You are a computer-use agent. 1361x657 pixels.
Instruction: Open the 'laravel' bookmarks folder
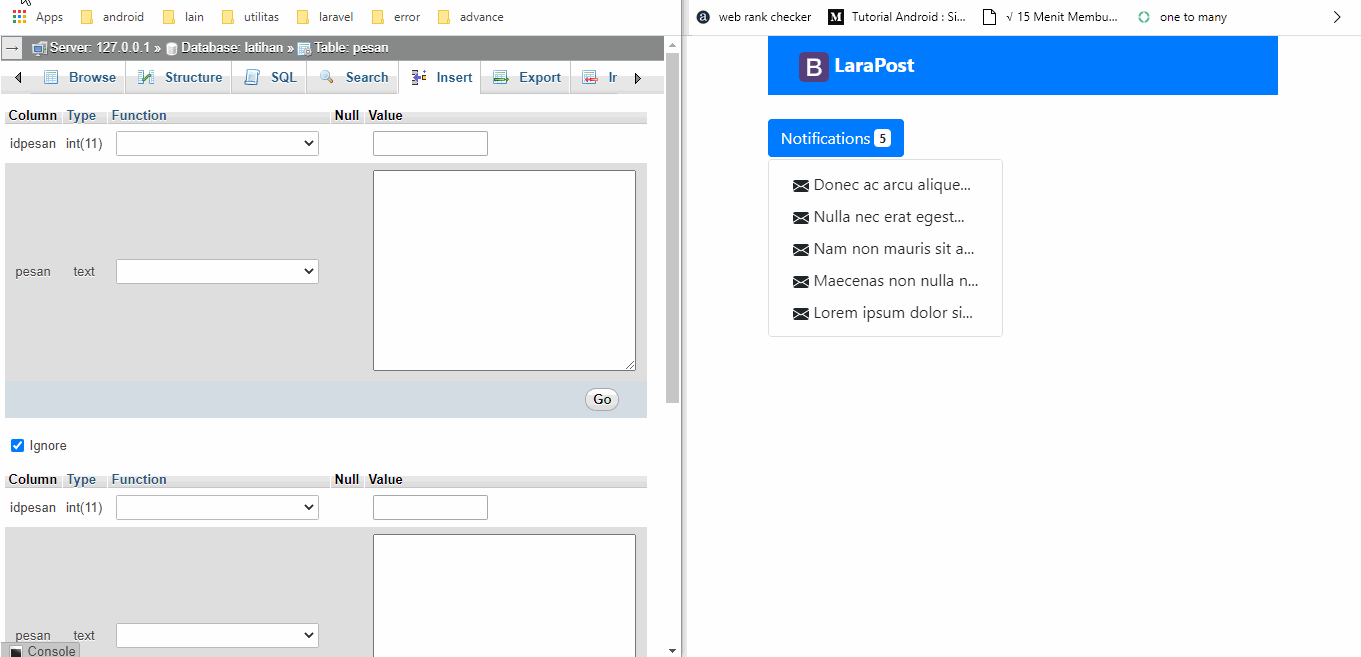(x=324, y=16)
